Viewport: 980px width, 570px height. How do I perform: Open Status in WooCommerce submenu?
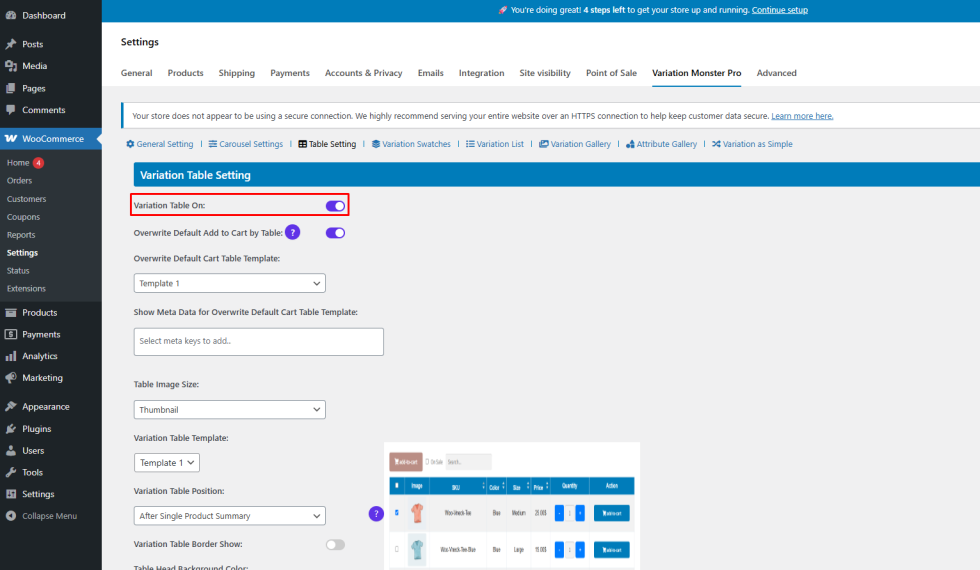[x=18, y=271]
